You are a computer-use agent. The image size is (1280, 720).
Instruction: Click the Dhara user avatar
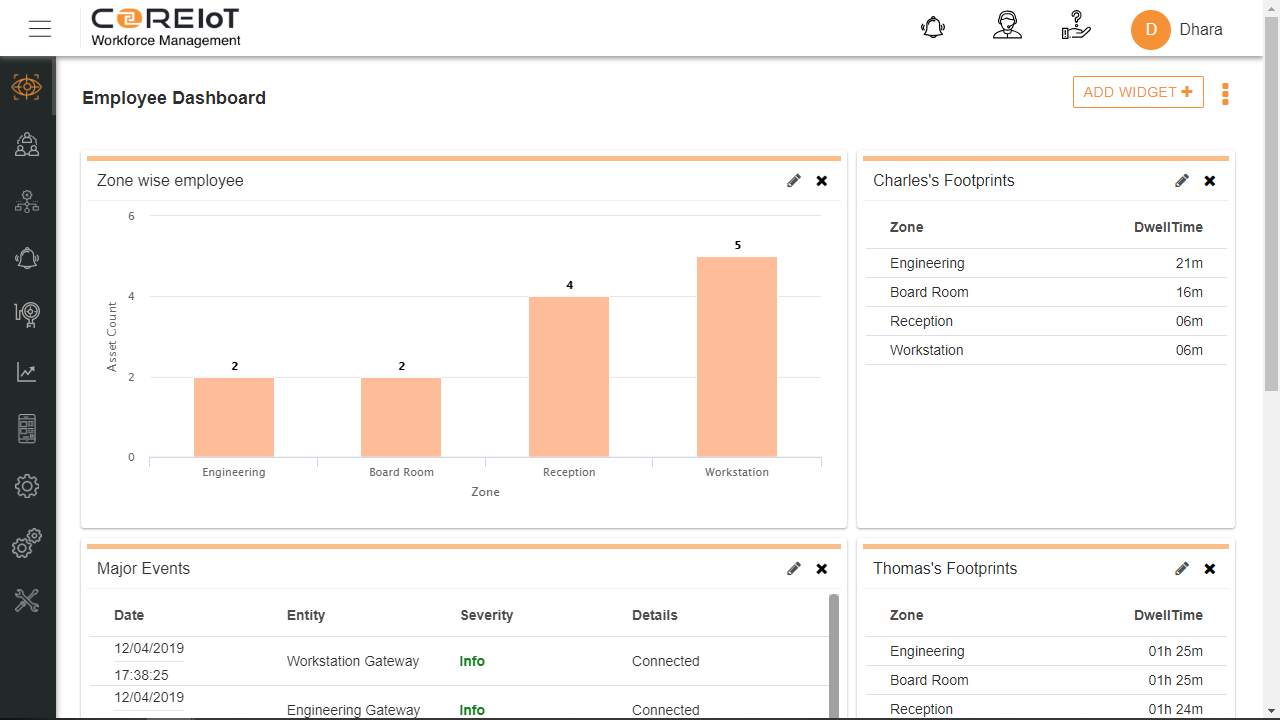click(1151, 29)
